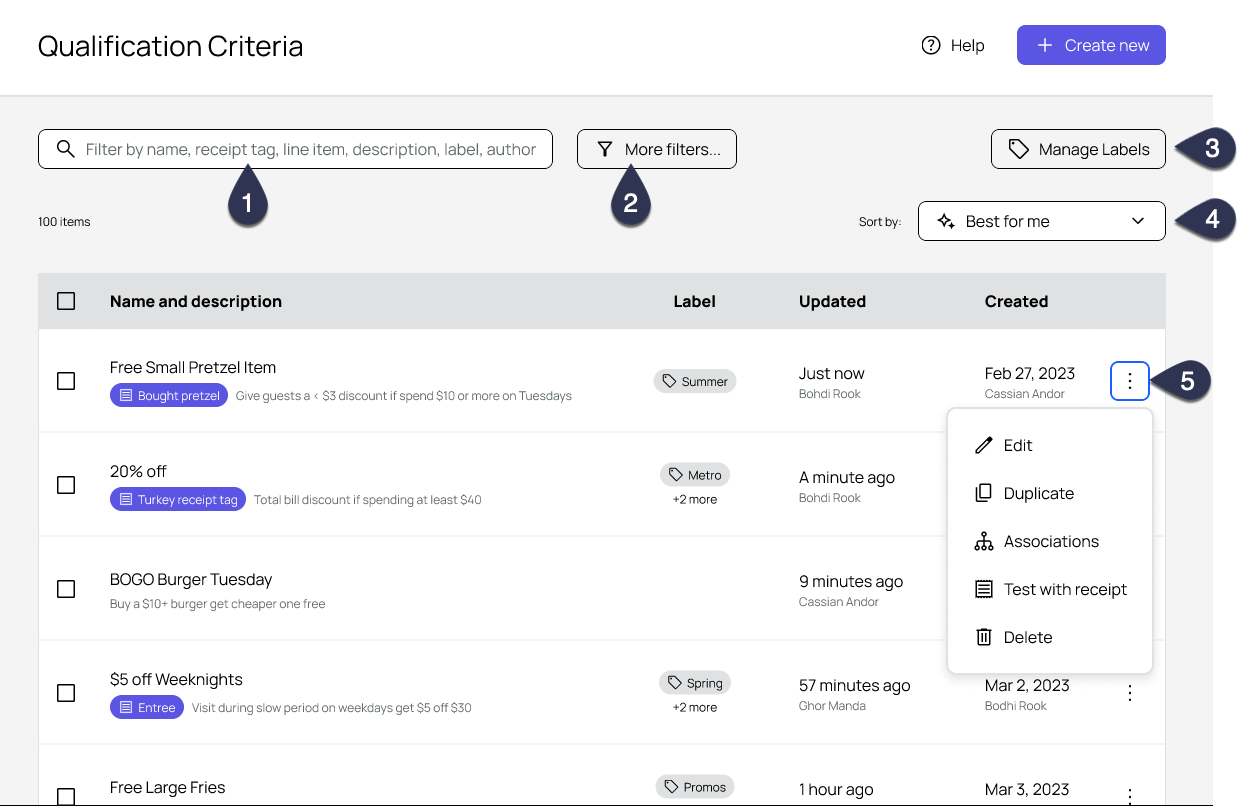Open the Free Small Pretzel Item title
The width and height of the screenshot is (1239, 806).
(x=193, y=367)
